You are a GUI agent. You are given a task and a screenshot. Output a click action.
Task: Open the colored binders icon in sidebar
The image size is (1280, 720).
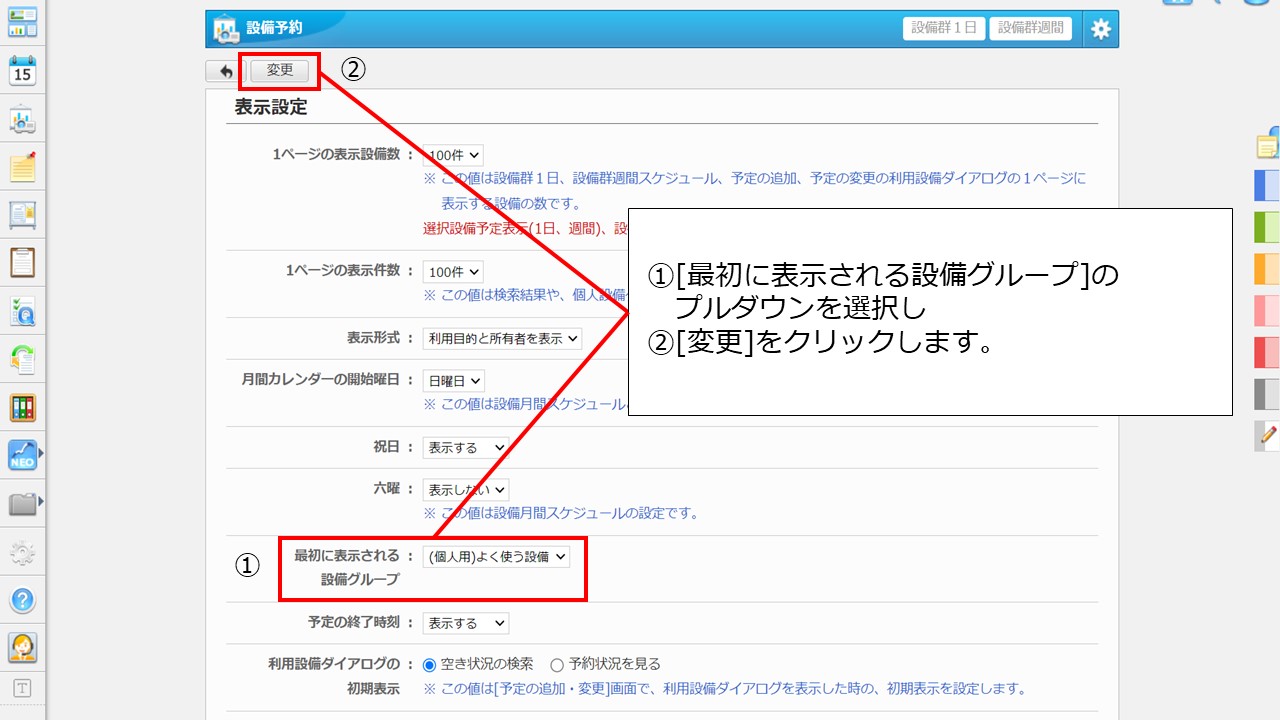click(22, 407)
